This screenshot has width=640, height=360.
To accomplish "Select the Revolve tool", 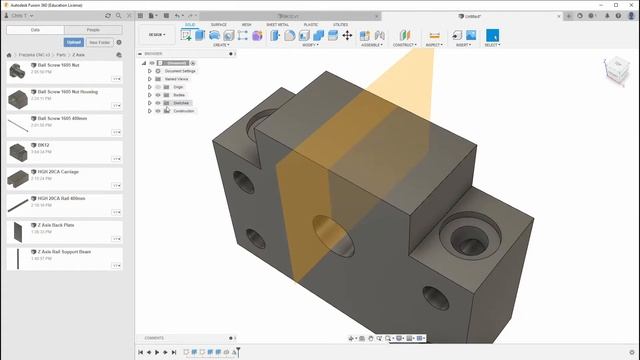I will [x=214, y=36].
